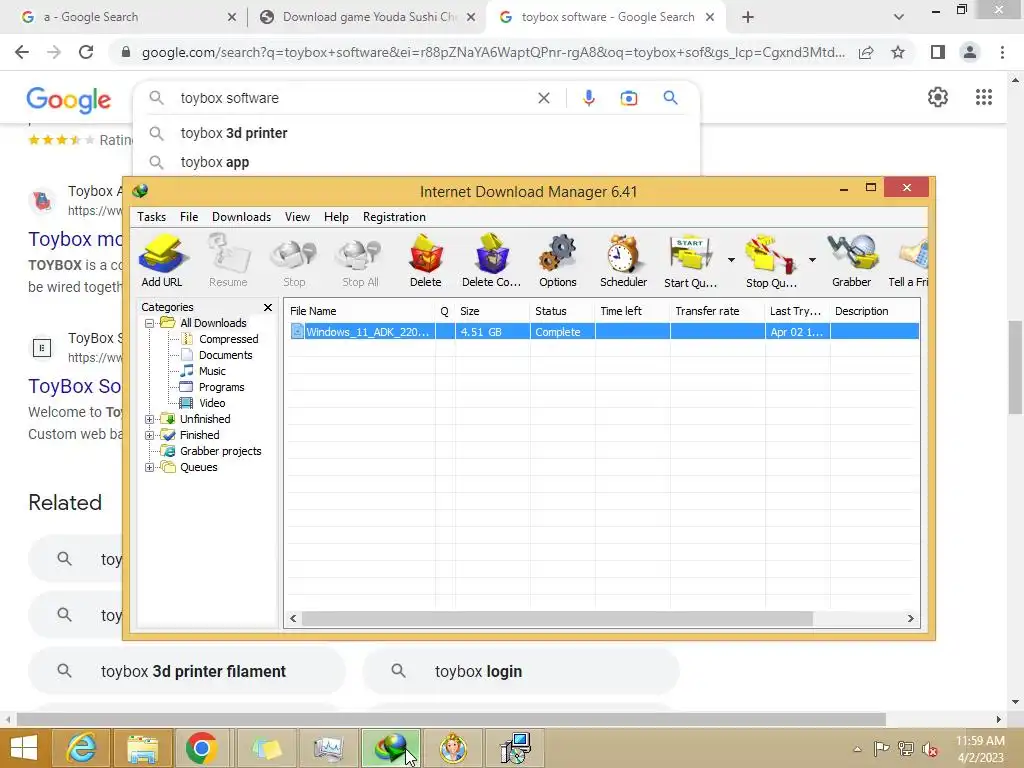1024x768 pixels.
Task: Select the Documents category
Action: pos(225,355)
